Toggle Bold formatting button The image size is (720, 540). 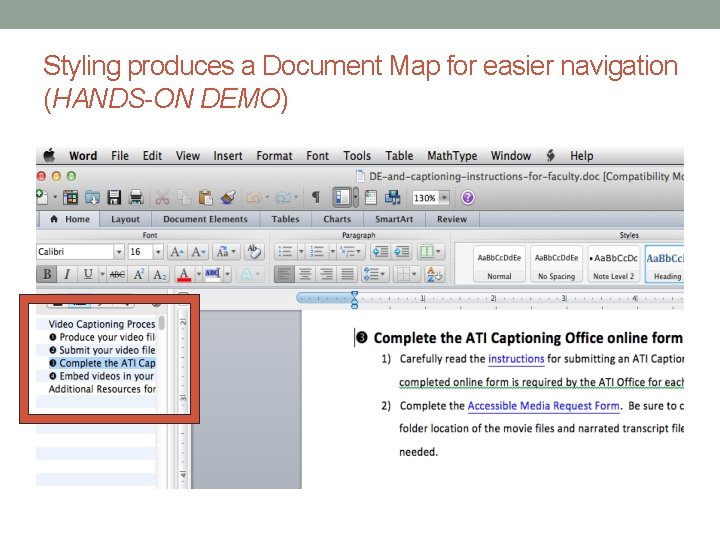[47, 275]
